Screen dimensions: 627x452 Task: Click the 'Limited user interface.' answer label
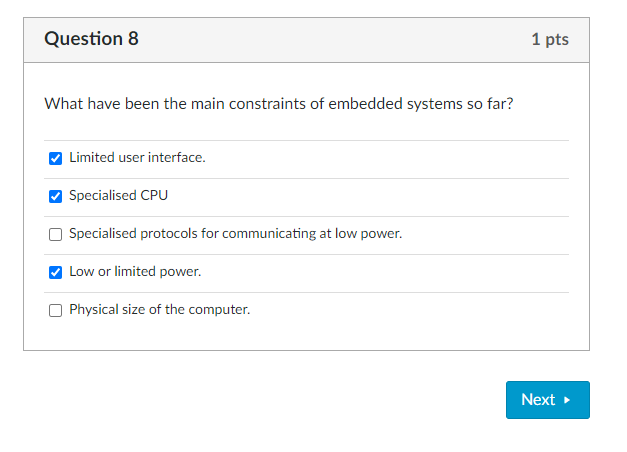(x=137, y=158)
